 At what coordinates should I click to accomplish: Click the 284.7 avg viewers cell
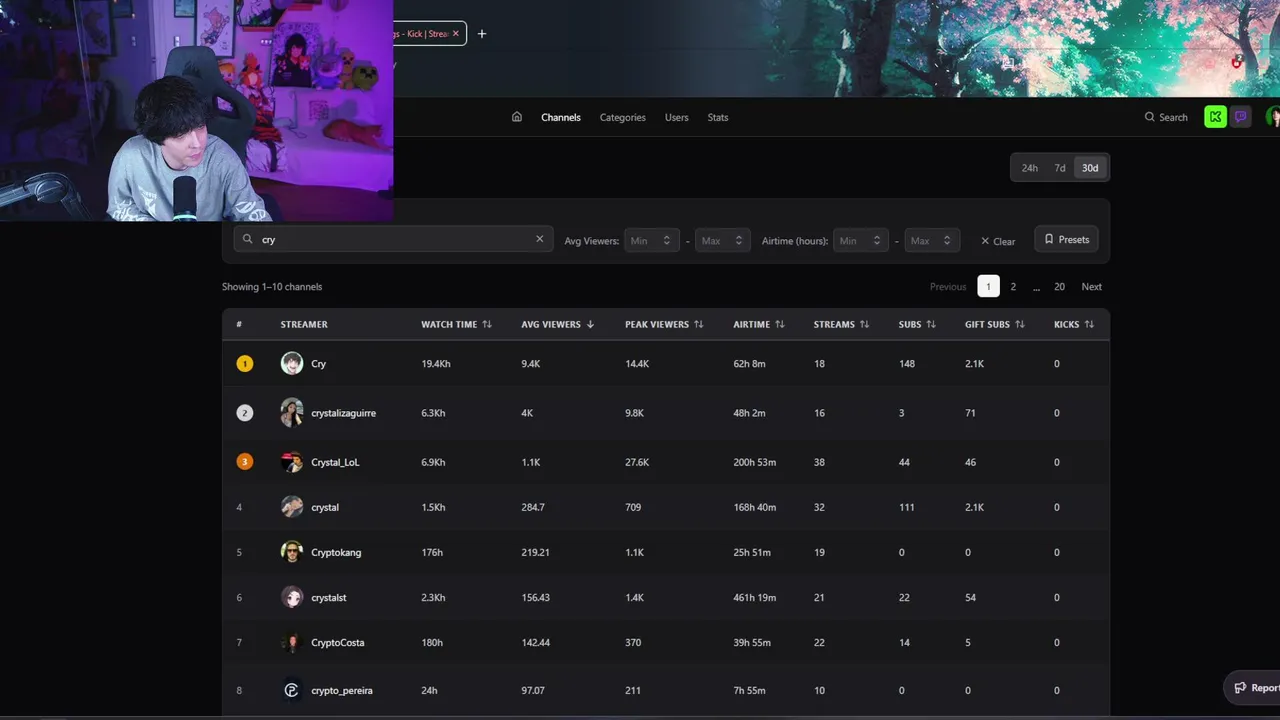pyautogui.click(x=533, y=507)
